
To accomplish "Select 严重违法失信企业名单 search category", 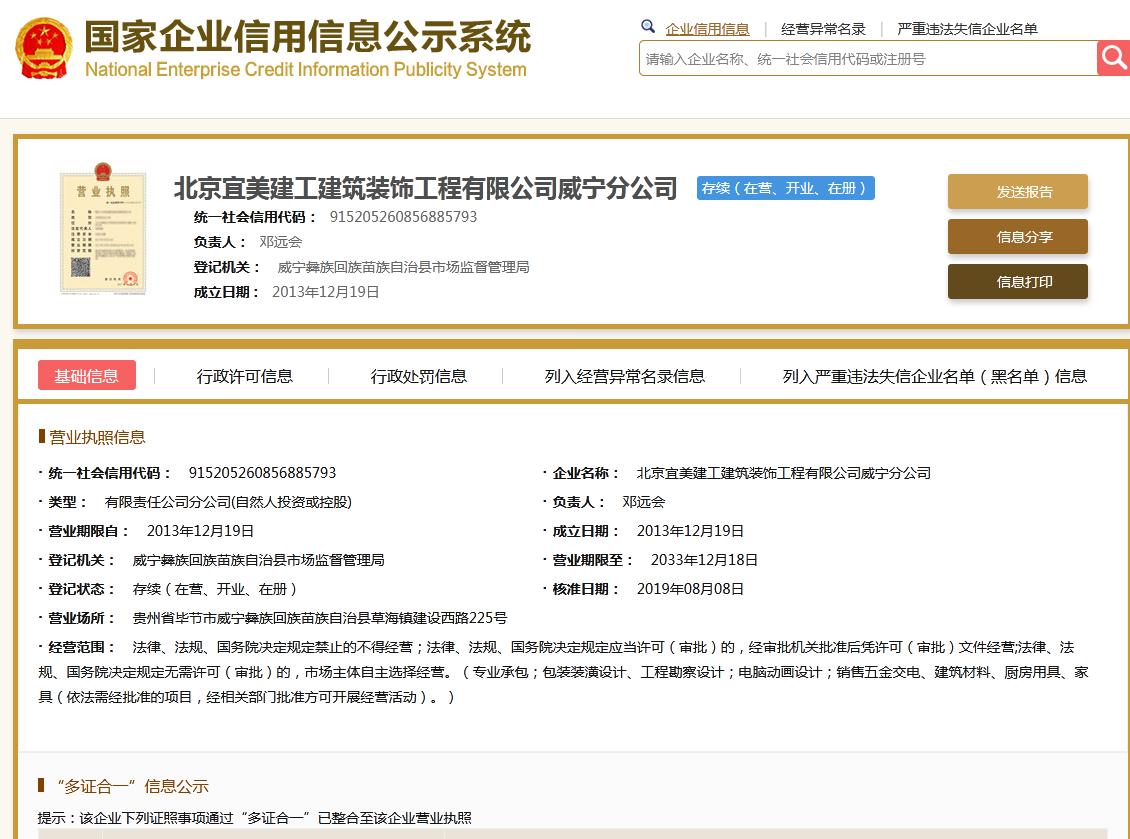I will (967, 29).
